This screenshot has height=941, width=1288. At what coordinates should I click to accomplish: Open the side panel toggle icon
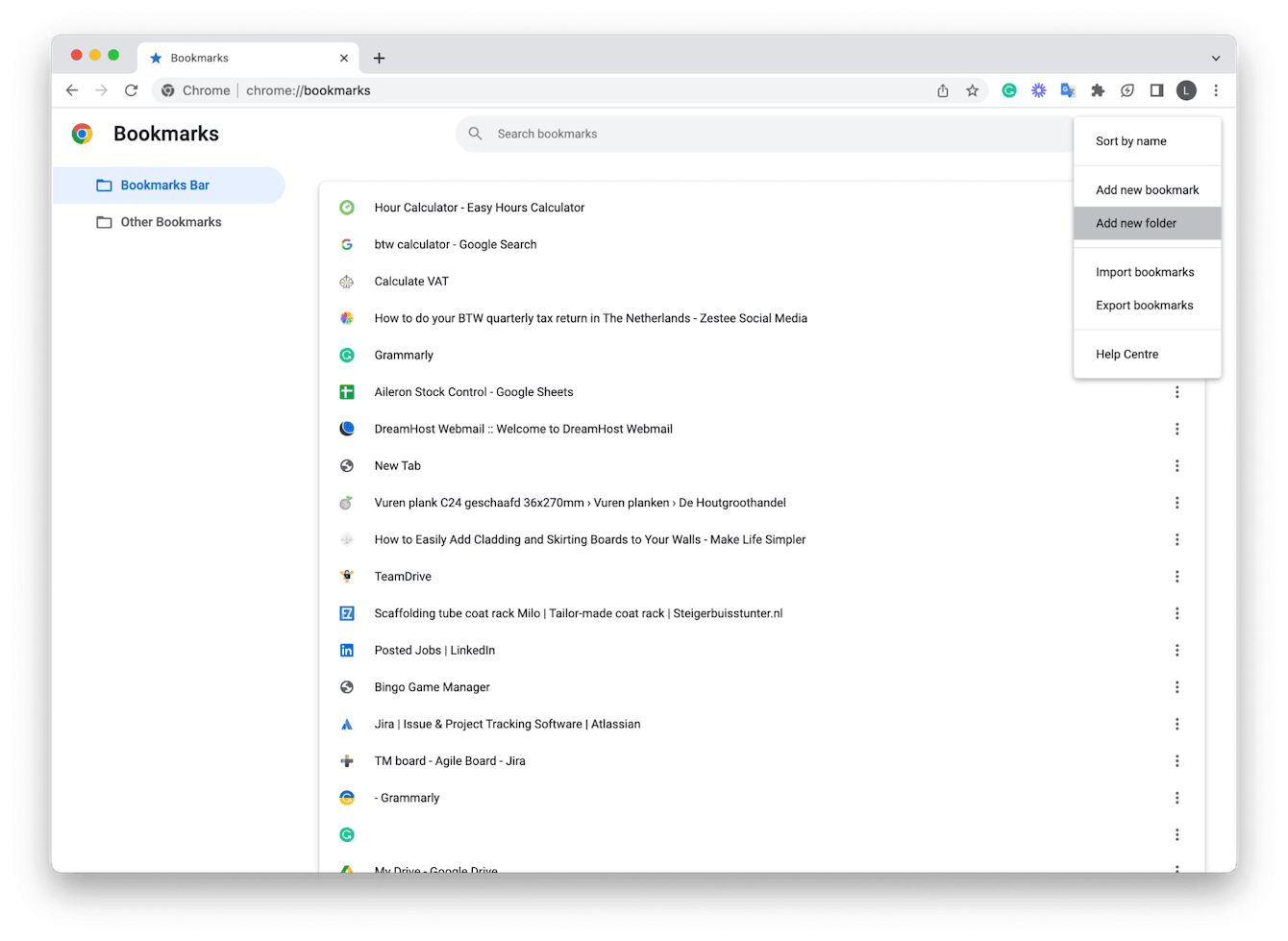(x=1157, y=89)
